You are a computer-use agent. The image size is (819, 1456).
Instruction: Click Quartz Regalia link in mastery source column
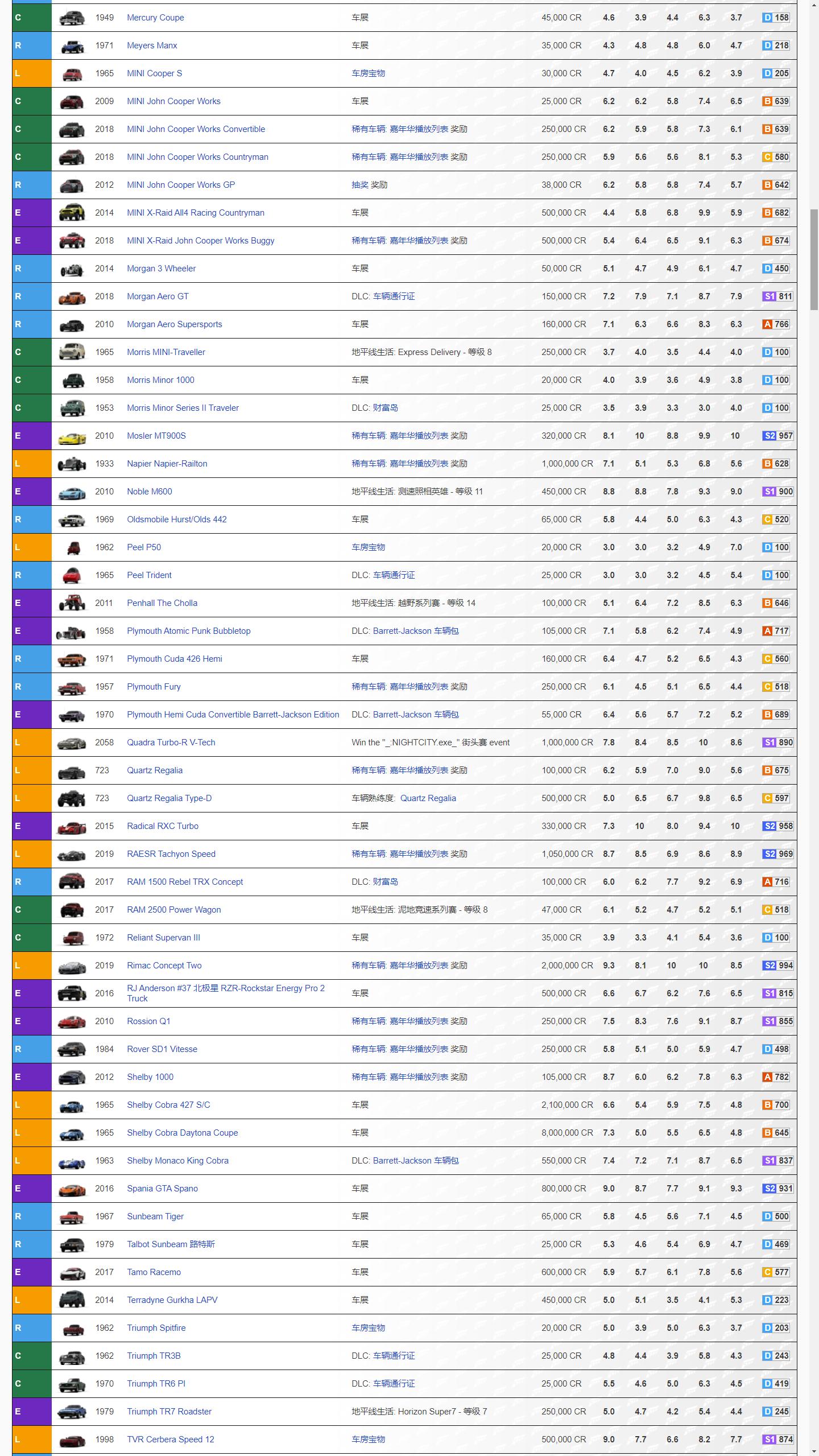(428, 798)
